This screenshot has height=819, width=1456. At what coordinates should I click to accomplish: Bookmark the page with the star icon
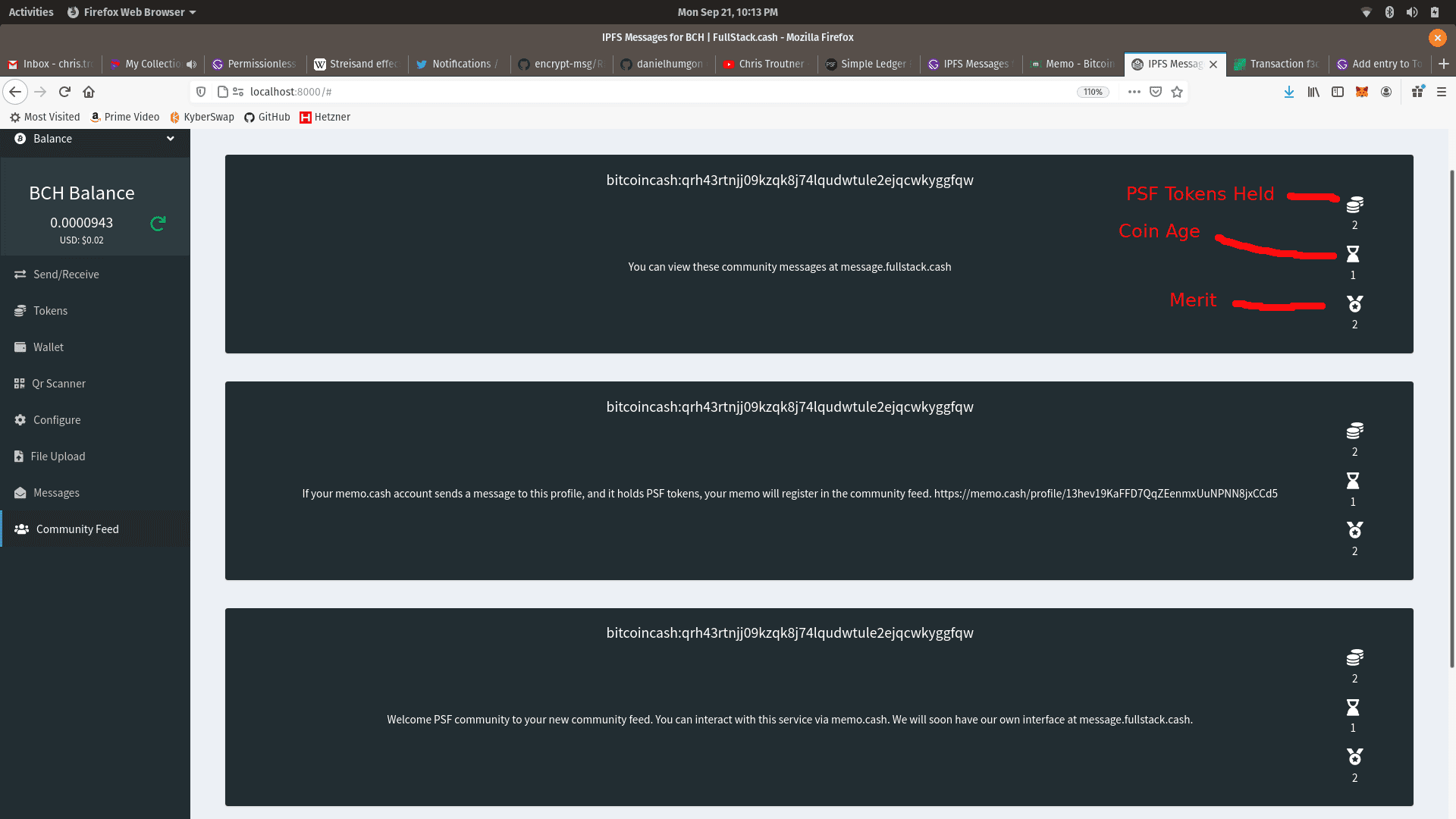pyautogui.click(x=1177, y=92)
